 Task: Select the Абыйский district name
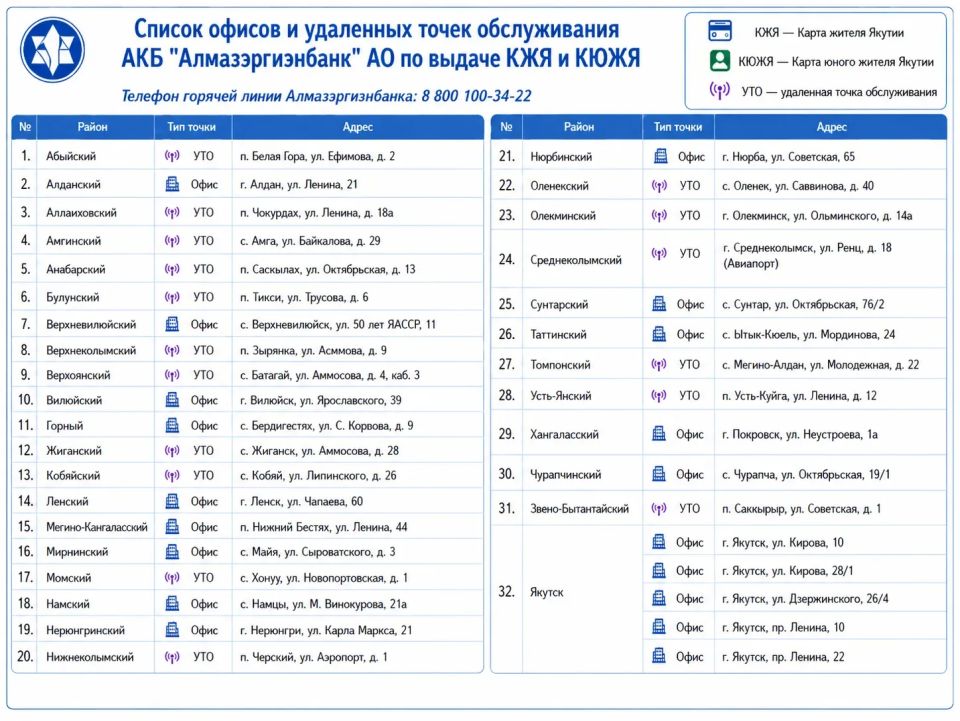point(71,156)
